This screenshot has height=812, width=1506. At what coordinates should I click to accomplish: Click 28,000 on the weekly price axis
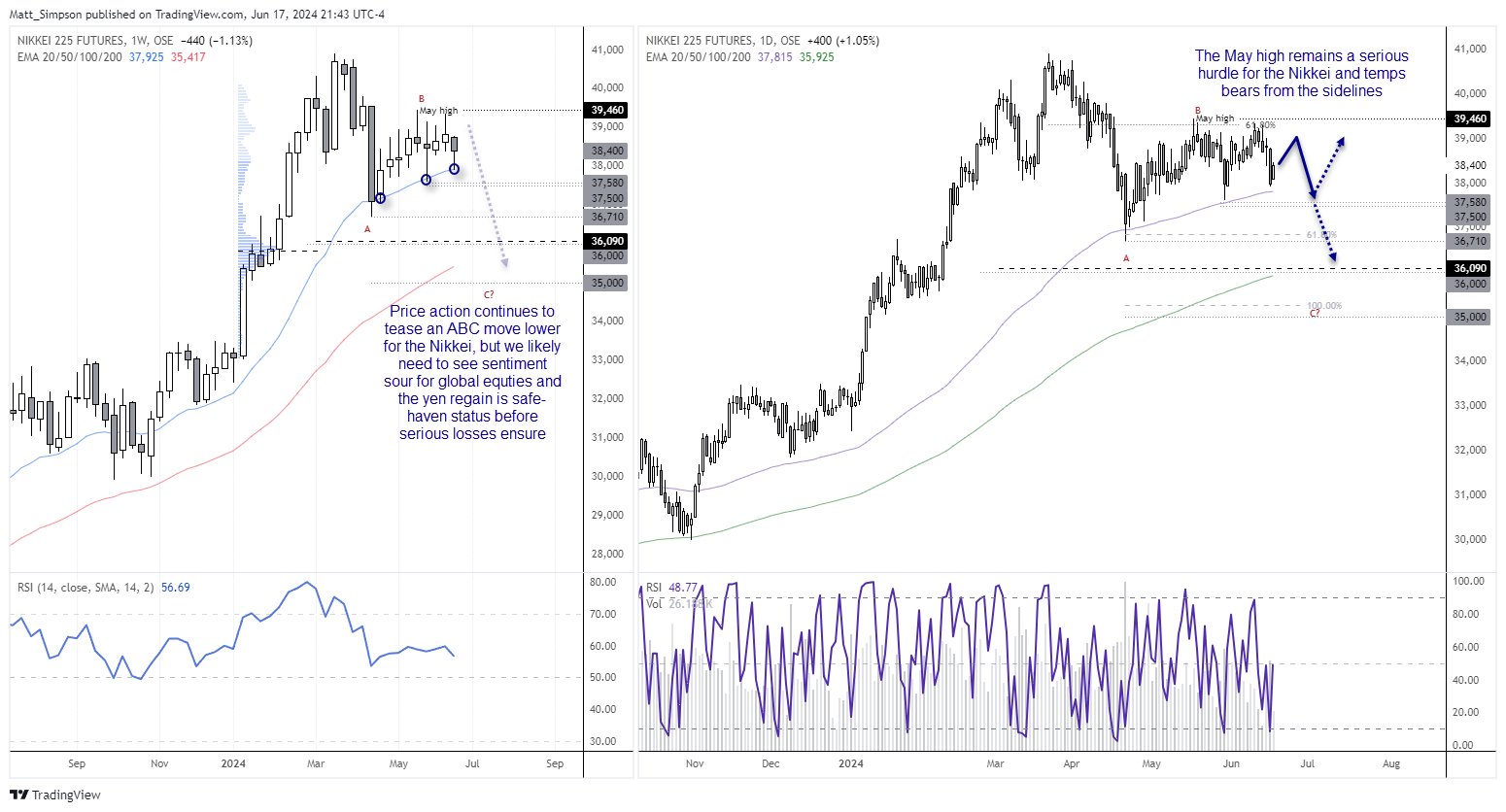click(x=607, y=554)
